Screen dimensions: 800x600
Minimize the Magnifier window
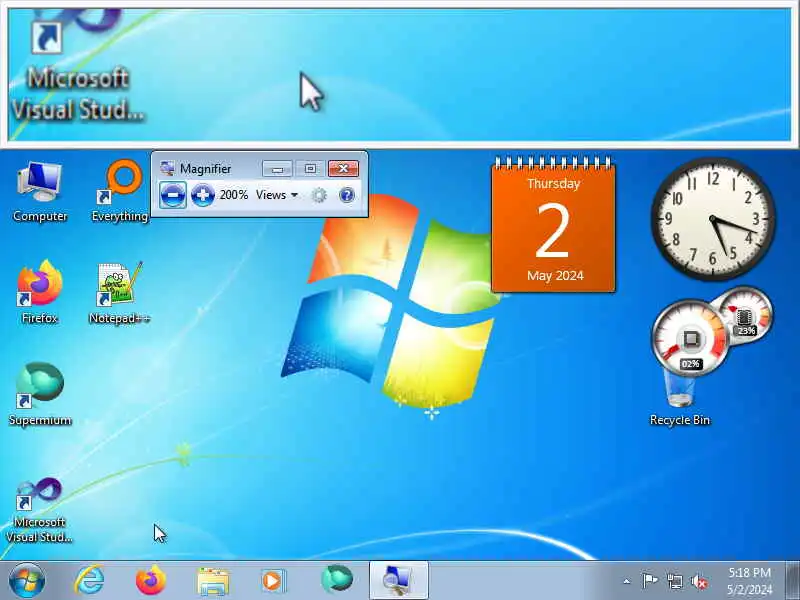[x=277, y=168]
